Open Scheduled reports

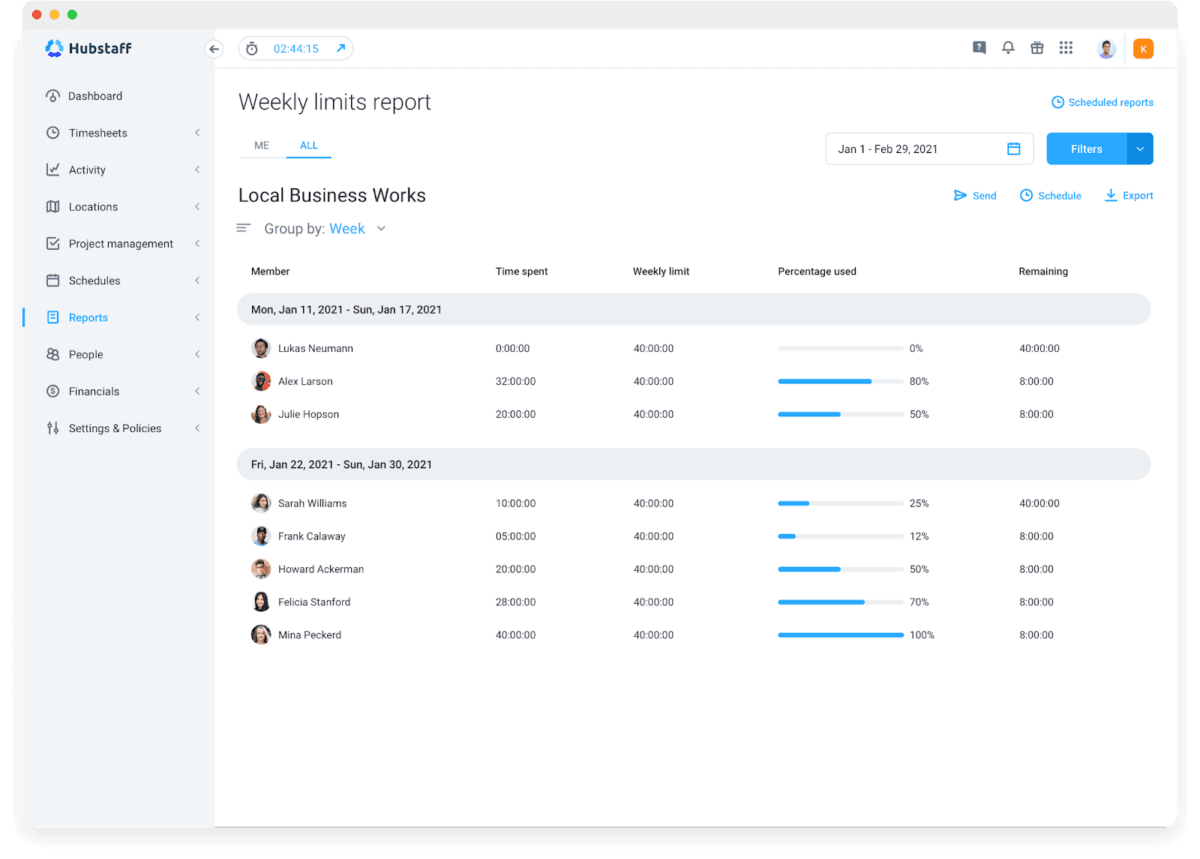click(1102, 102)
